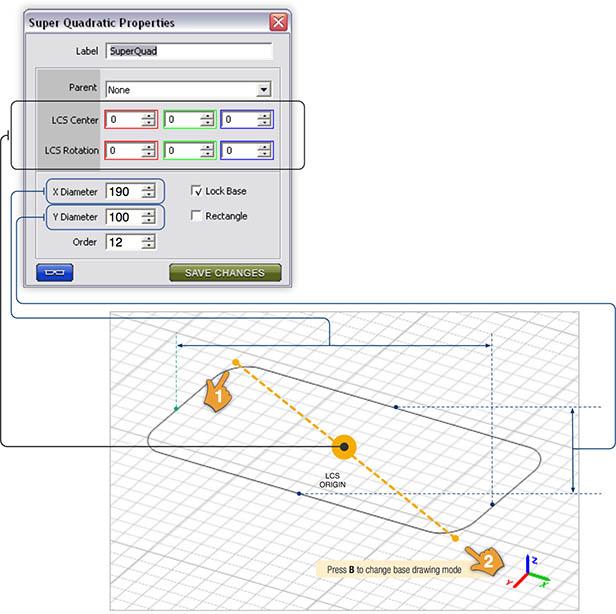Click the blue LCS Rotation Z field
Image resolution: width=616 pixels, height=614 pixels.
247,150
